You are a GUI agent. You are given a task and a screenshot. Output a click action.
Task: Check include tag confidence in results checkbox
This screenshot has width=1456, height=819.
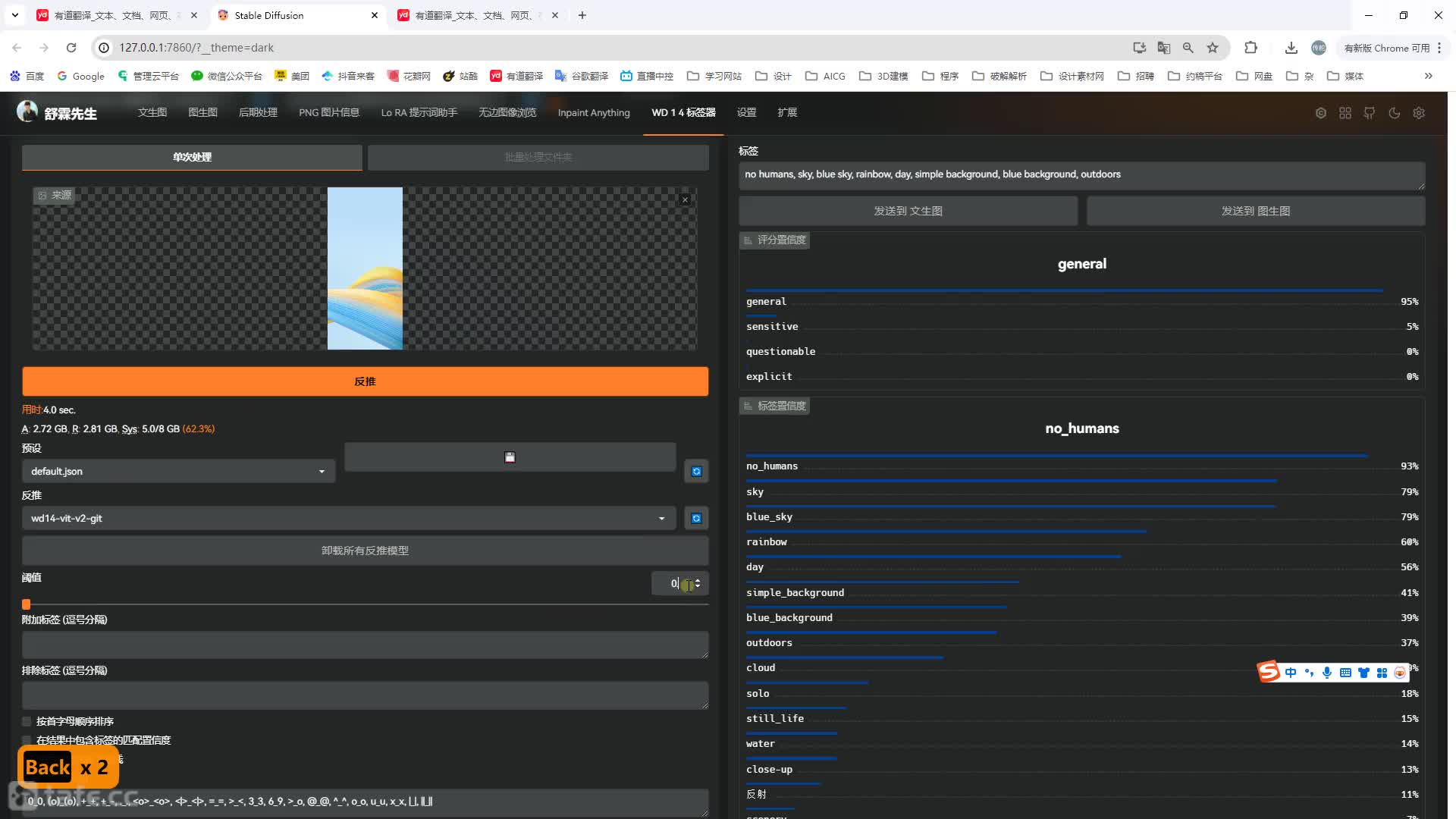click(27, 740)
